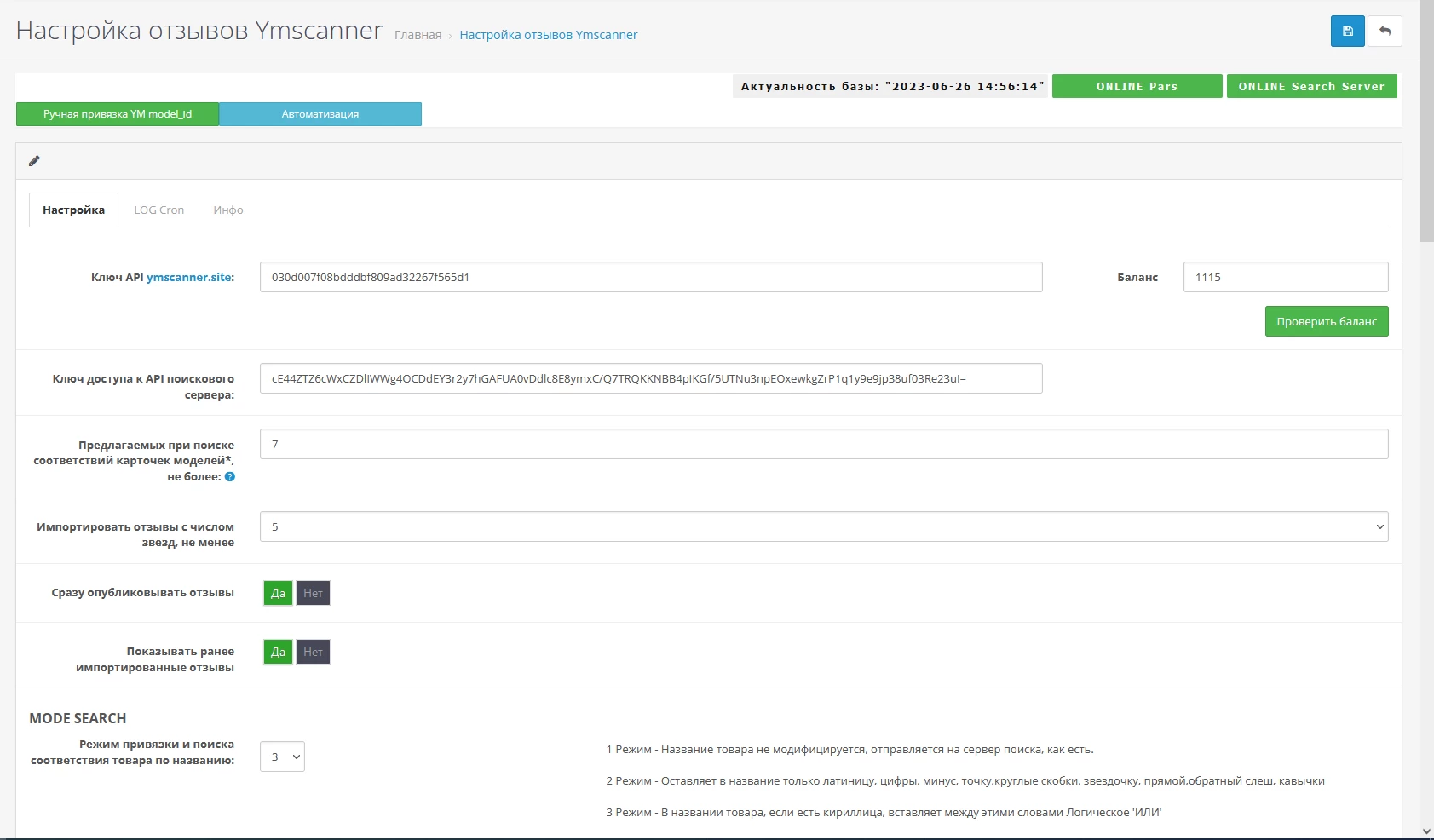The width and height of the screenshot is (1434, 840).
Task: Focus the suggested model cards count field
Action: tap(824, 444)
